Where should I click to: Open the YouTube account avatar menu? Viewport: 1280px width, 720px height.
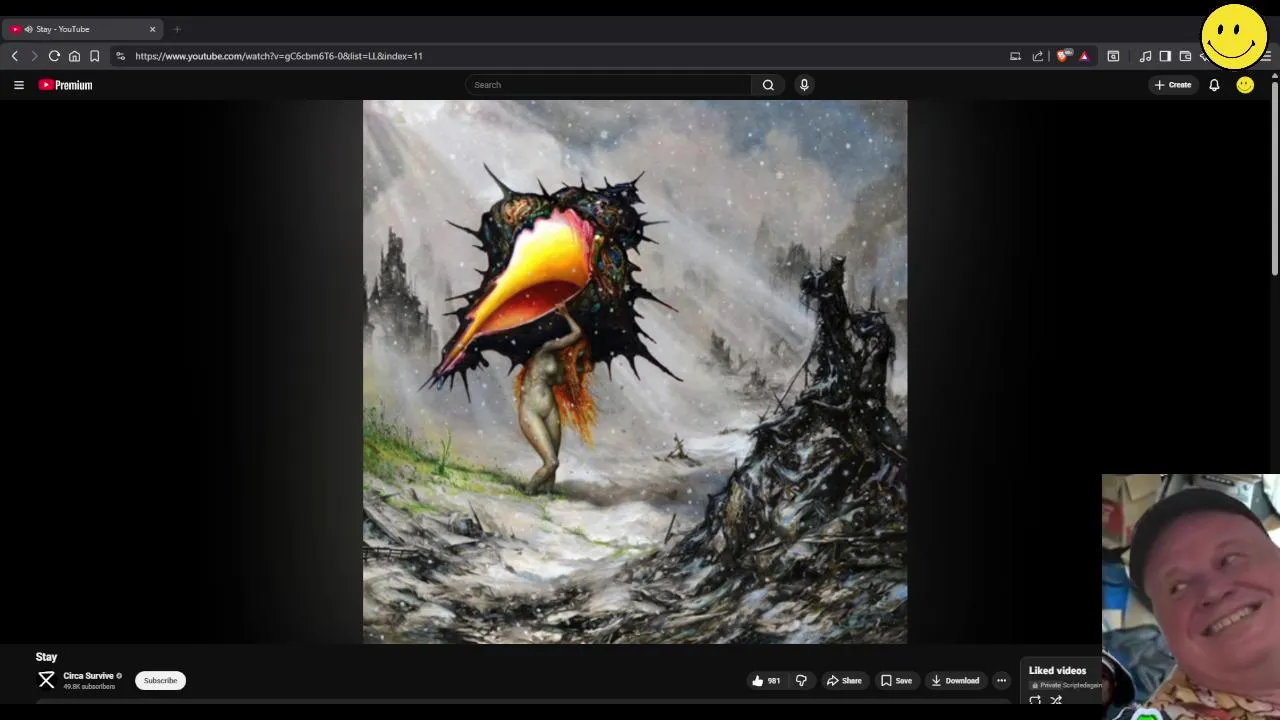tap(1245, 85)
